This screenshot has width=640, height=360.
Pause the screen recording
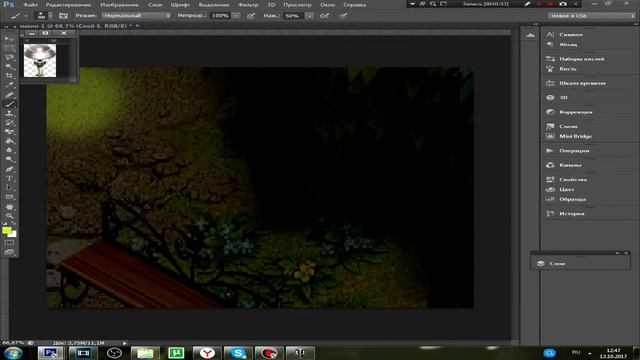(539, 4)
